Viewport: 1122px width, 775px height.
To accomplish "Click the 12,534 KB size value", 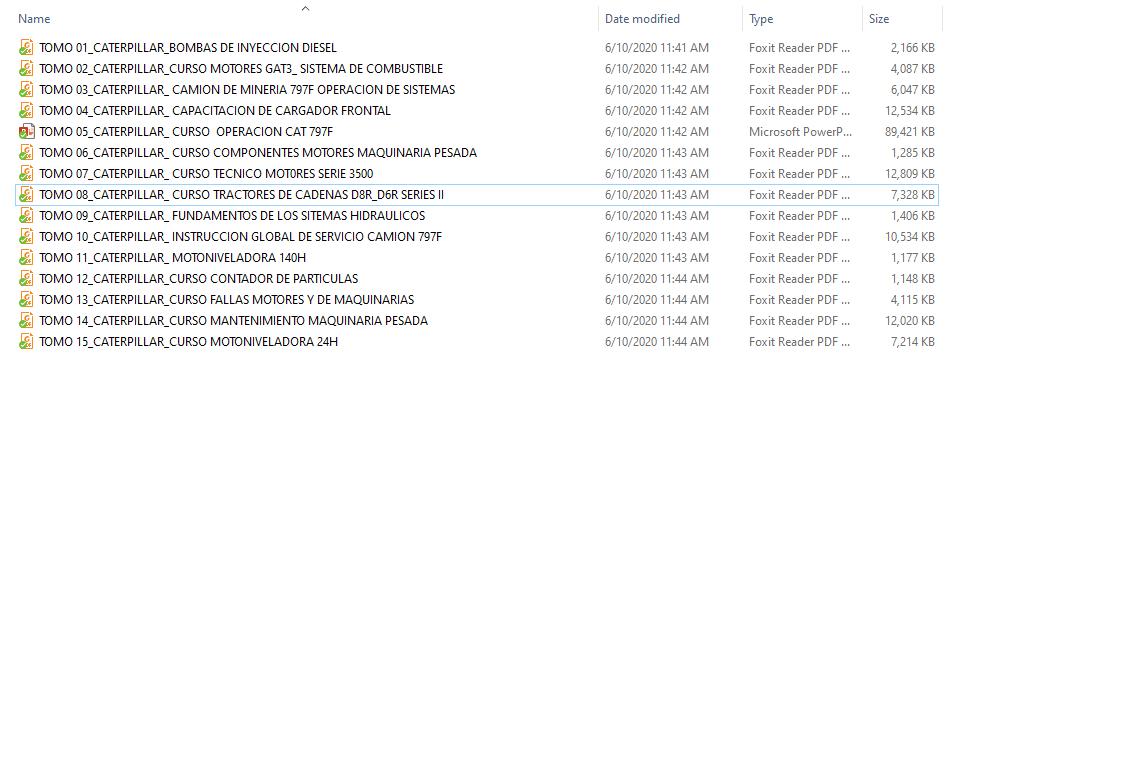I will click(909, 111).
